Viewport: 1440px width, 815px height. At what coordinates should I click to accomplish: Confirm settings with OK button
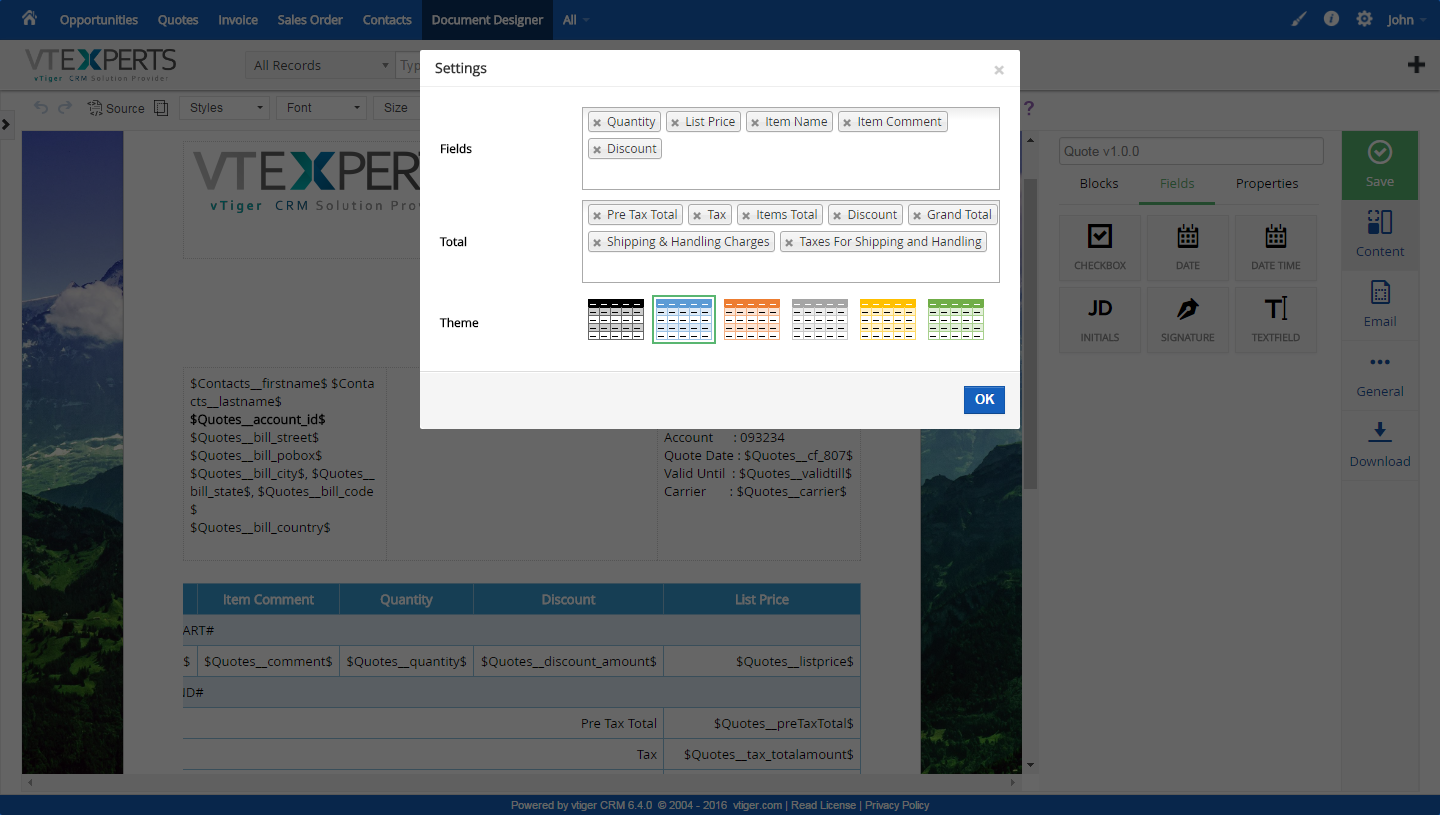984,399
